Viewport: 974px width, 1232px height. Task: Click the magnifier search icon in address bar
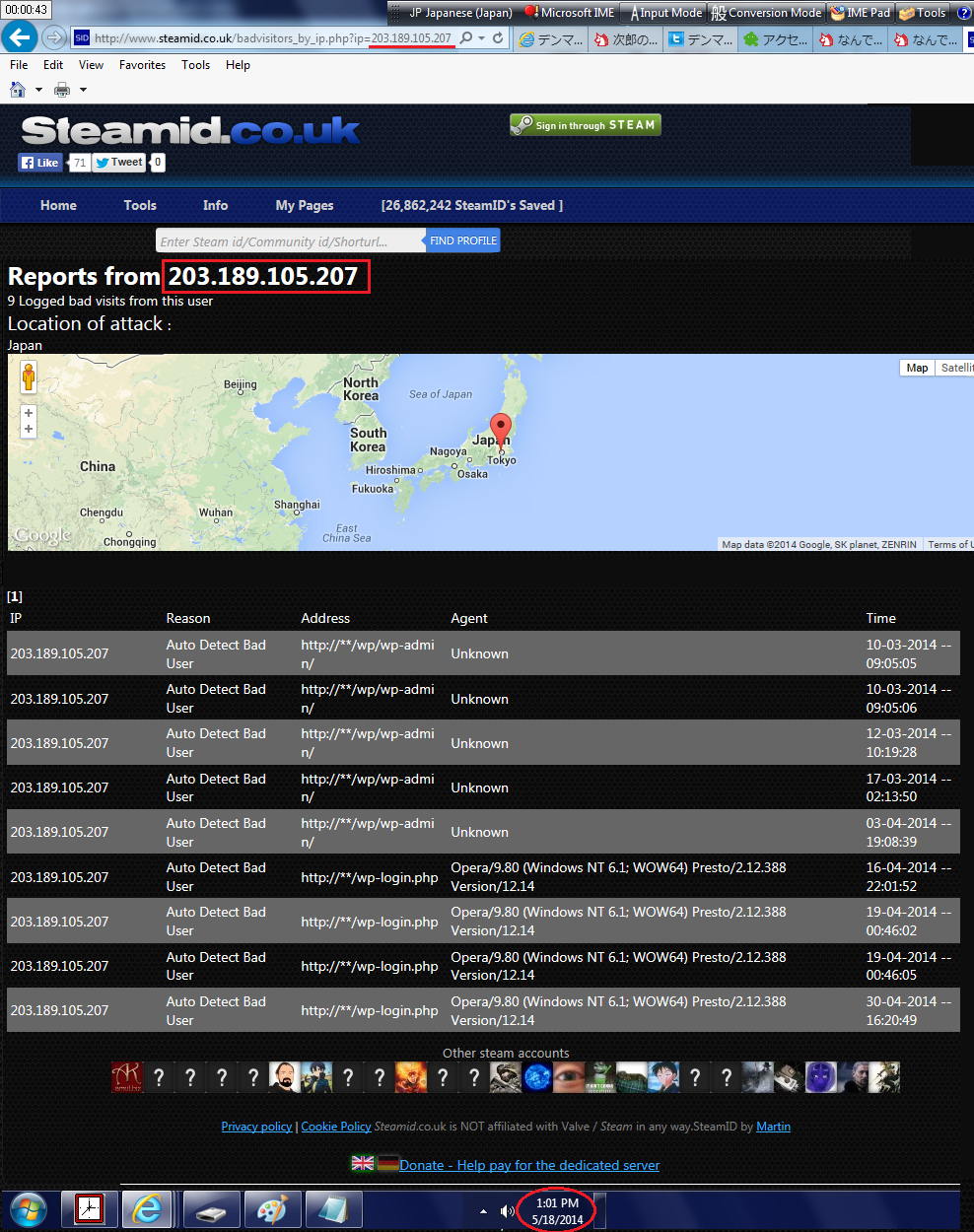(x=465, y=38)
